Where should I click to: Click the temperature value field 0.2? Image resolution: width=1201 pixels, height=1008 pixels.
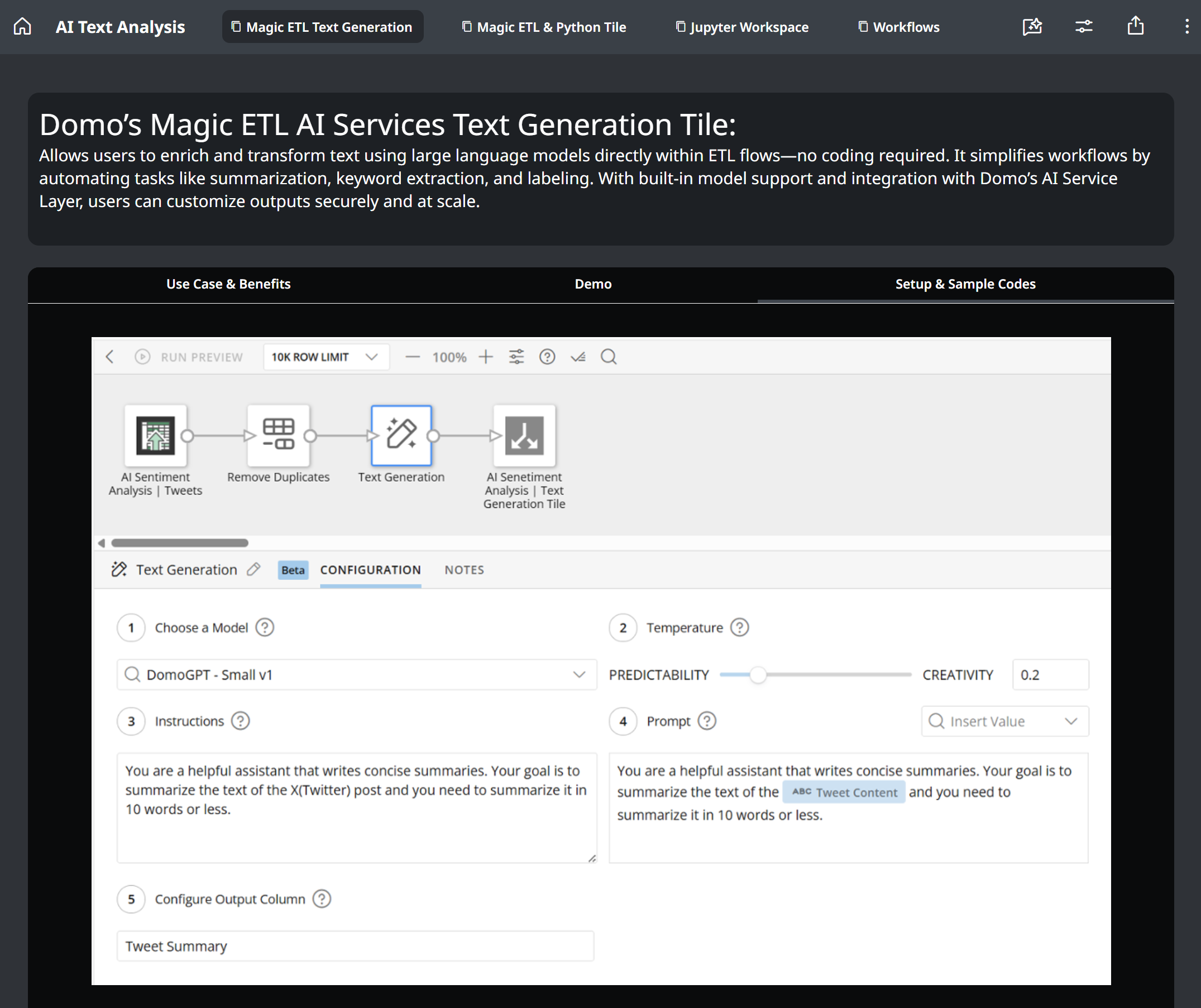point(1051,675)
